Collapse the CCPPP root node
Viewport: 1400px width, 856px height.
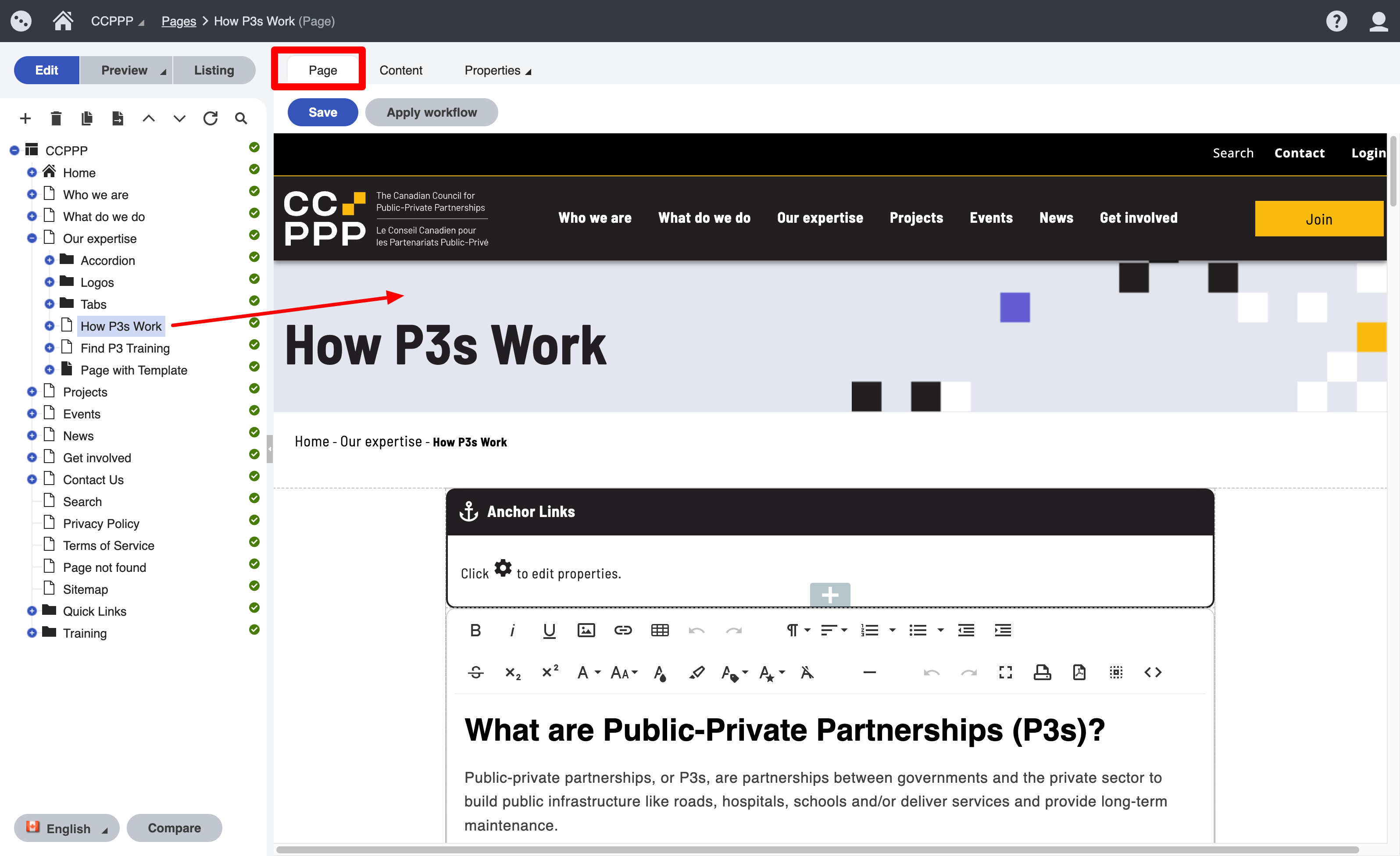point(14,150)
